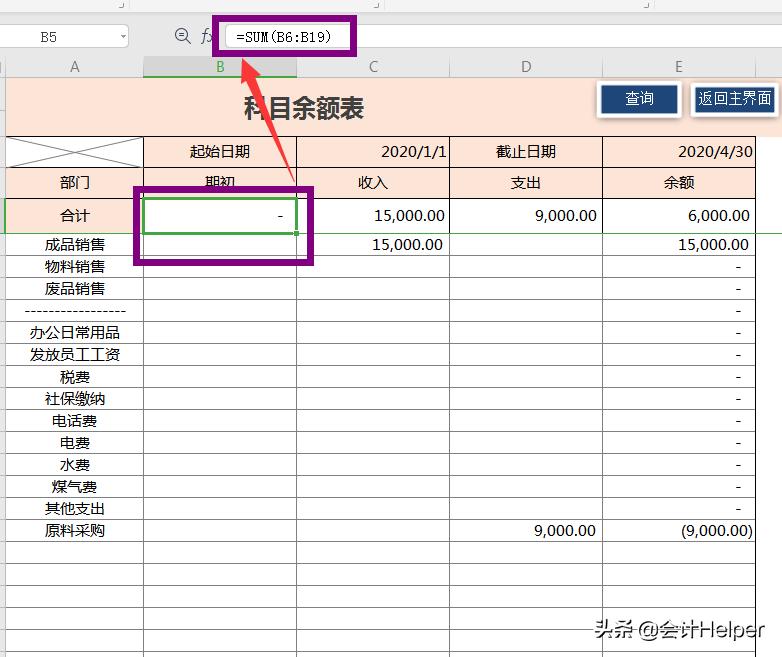Image resolution: width=782 pixels, height=657 pixels.
Task: Click the 其他支出 row label
Action: (74, 508)
